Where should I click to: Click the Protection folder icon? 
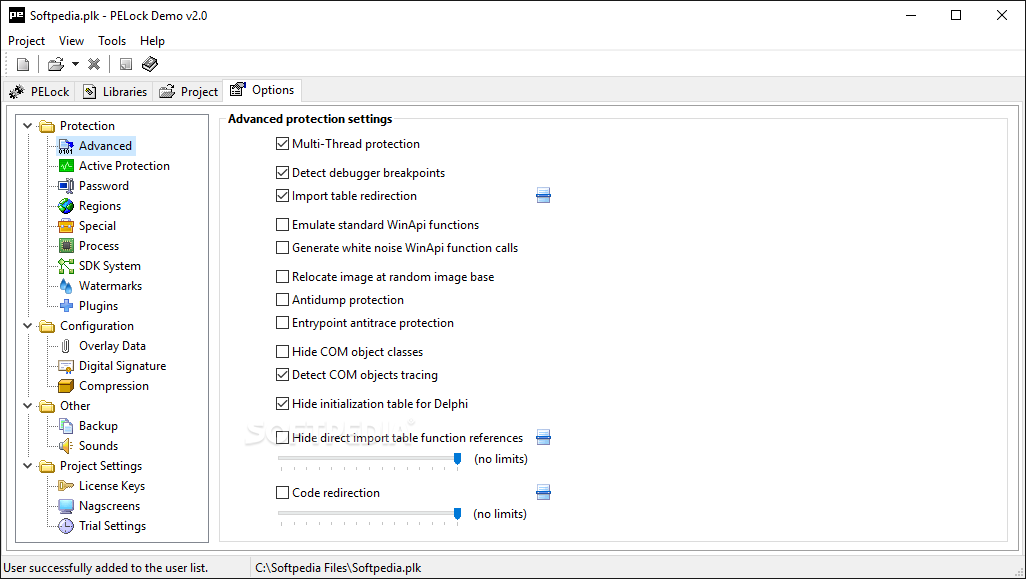coord(47,126)
